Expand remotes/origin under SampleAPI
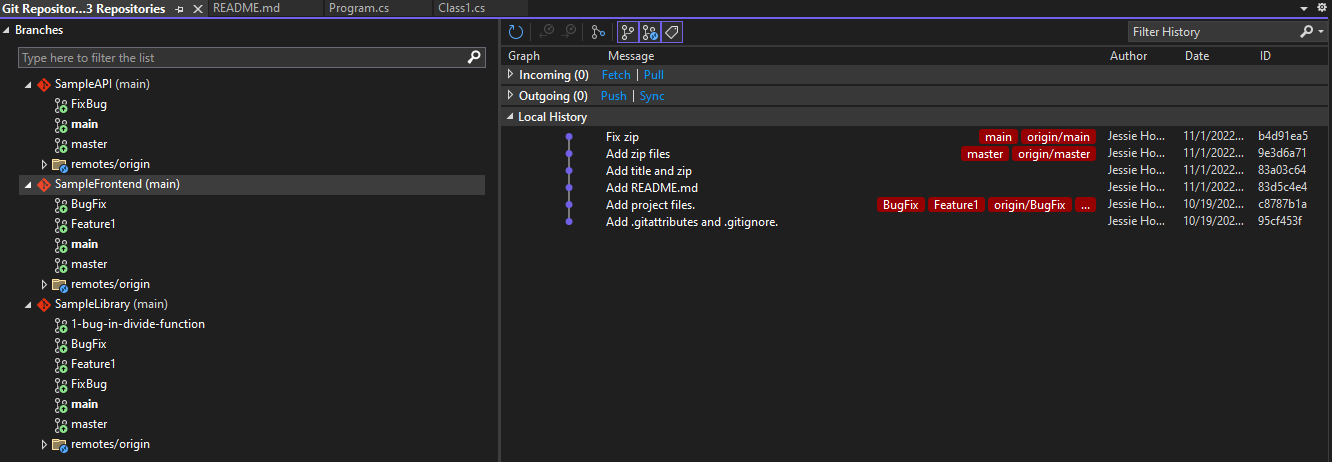The width and height of the screenshot is (1332, 462). [44, 164]
